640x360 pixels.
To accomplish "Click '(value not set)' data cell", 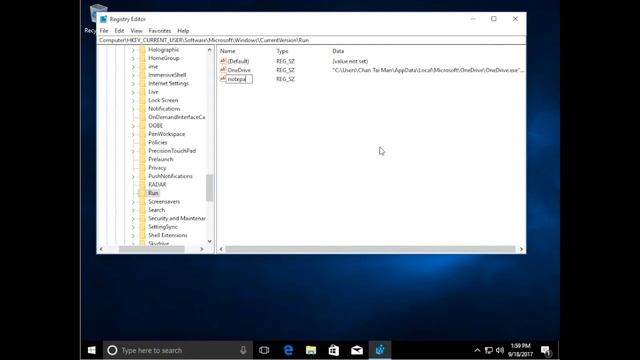I will (350, 61).
